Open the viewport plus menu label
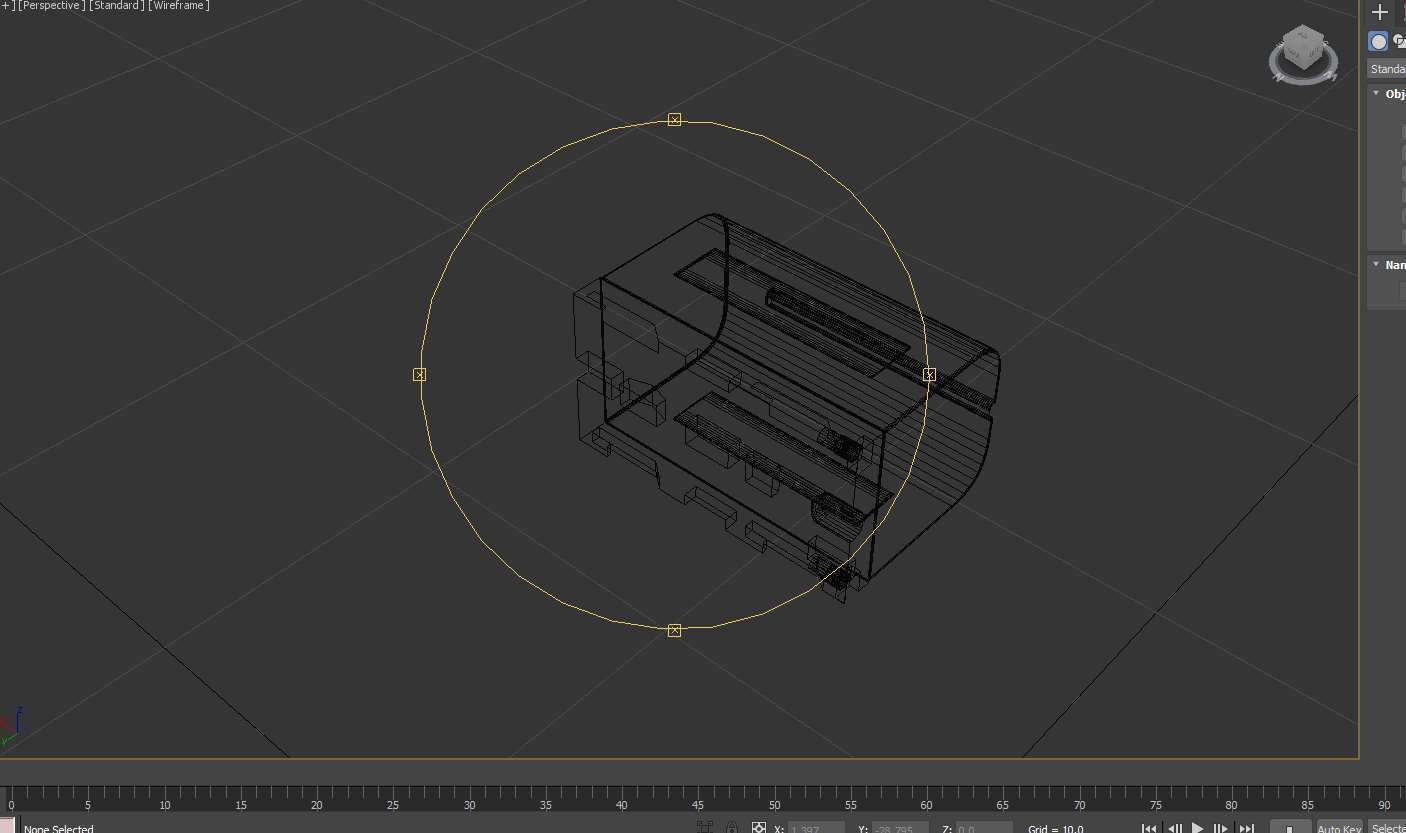Image resolution: width=1406 pixels, height=833 pixels. (x=7, y=6)
